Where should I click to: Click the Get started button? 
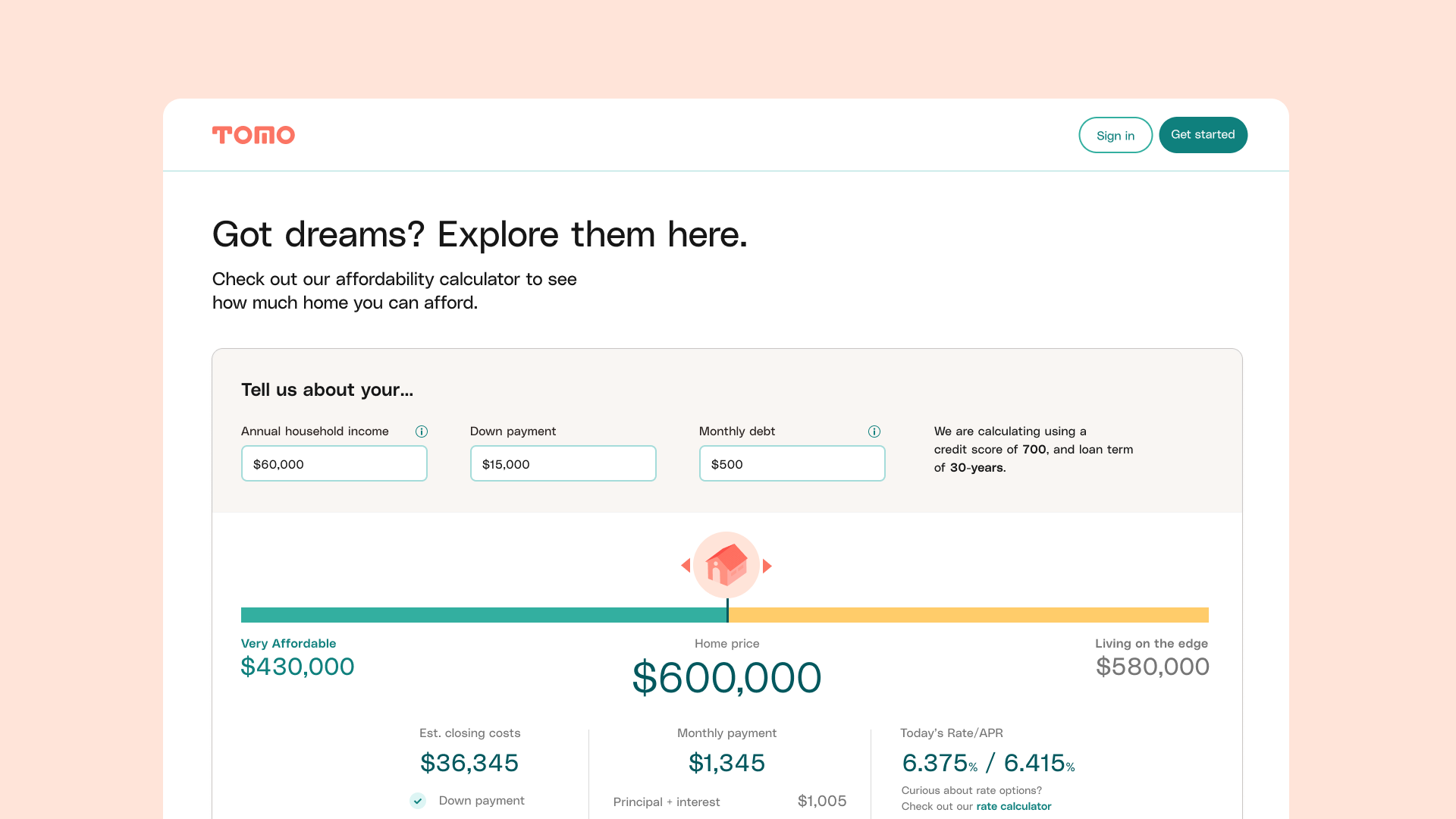coord(1203,135)
